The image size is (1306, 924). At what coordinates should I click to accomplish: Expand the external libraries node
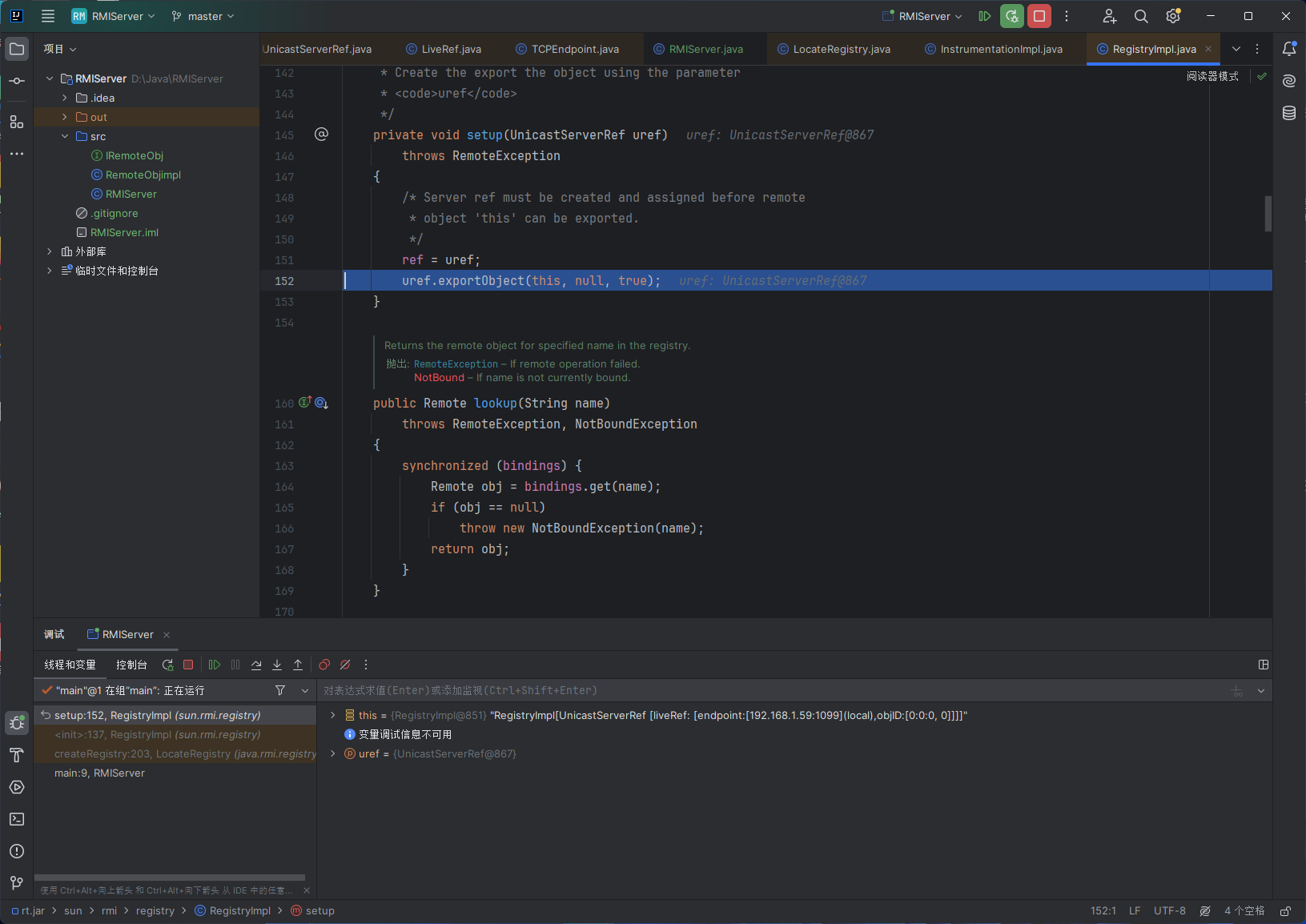click(50, 251)
